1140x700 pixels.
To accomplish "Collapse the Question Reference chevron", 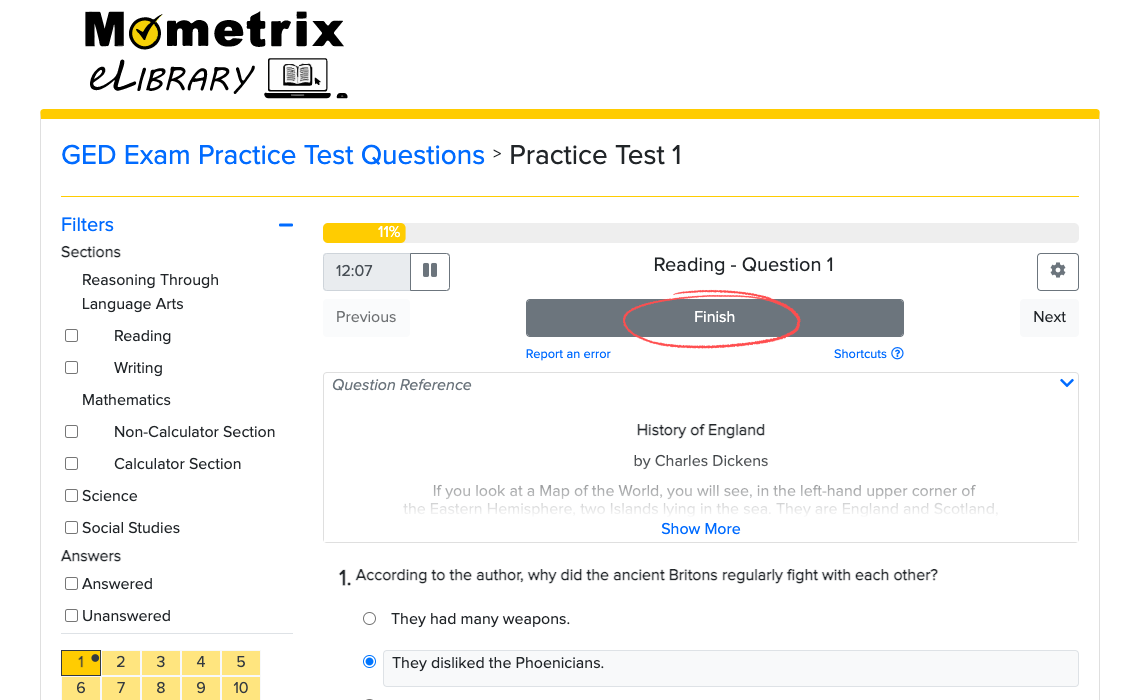I will pos(1066,384).
